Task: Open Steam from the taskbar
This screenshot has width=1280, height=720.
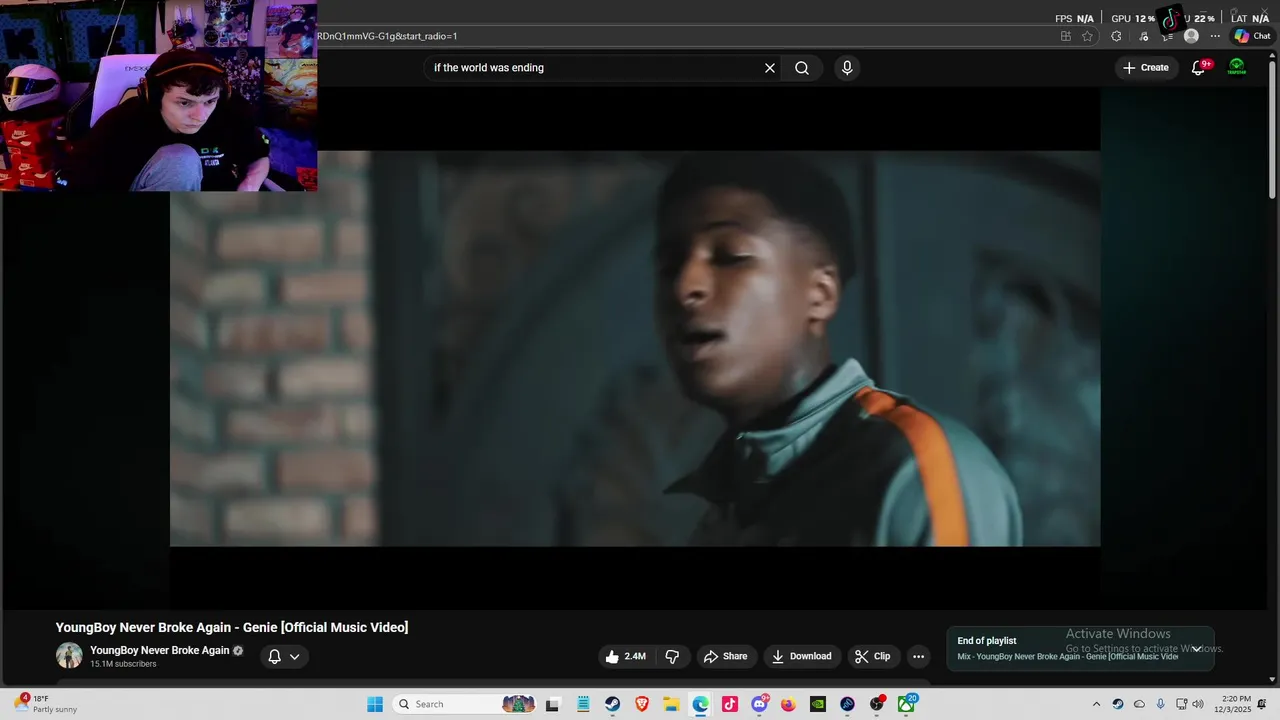Action: pyautogui.click(x=612, y=704)
